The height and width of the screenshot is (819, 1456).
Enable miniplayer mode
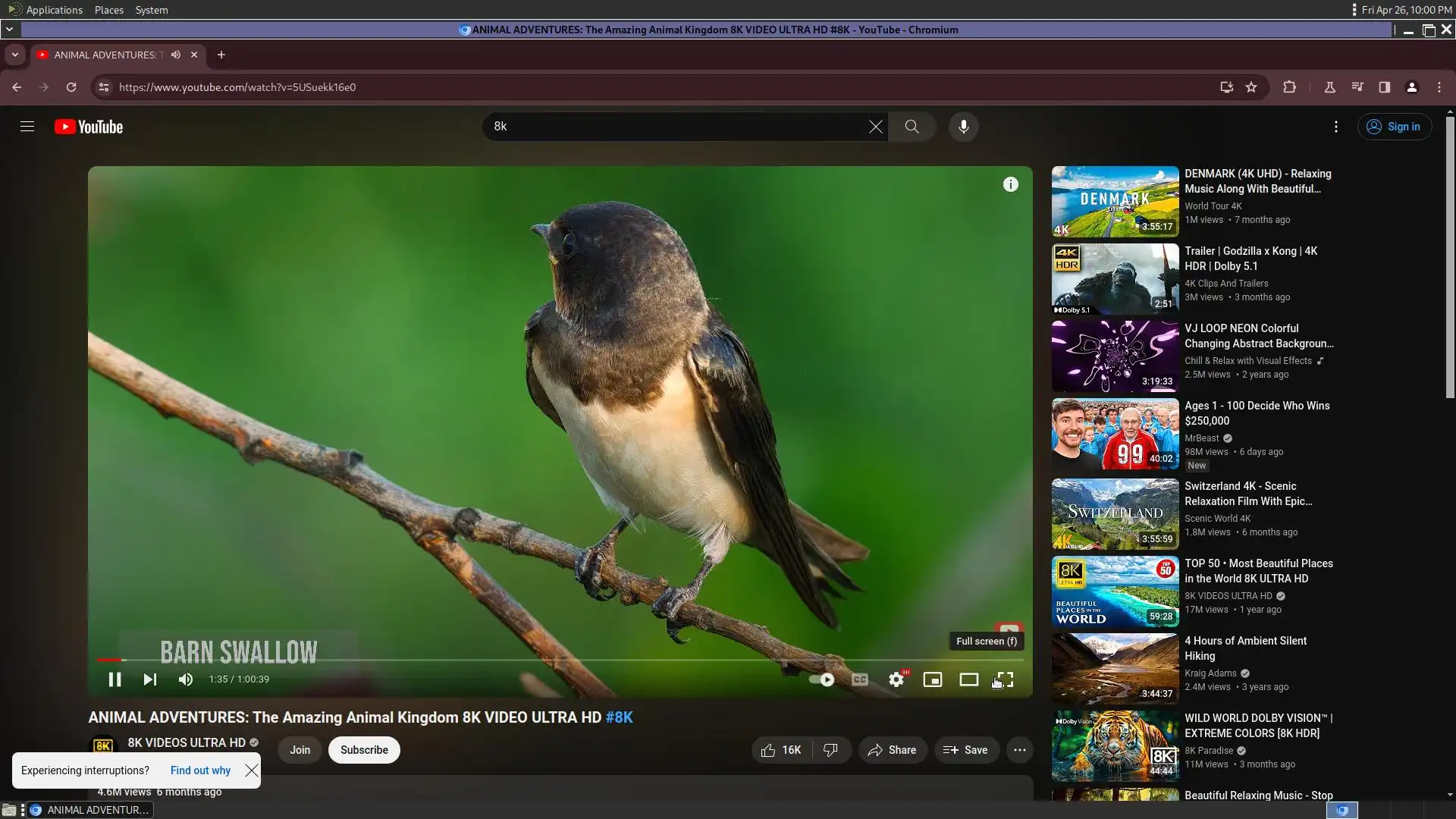(x=933, y=679)
